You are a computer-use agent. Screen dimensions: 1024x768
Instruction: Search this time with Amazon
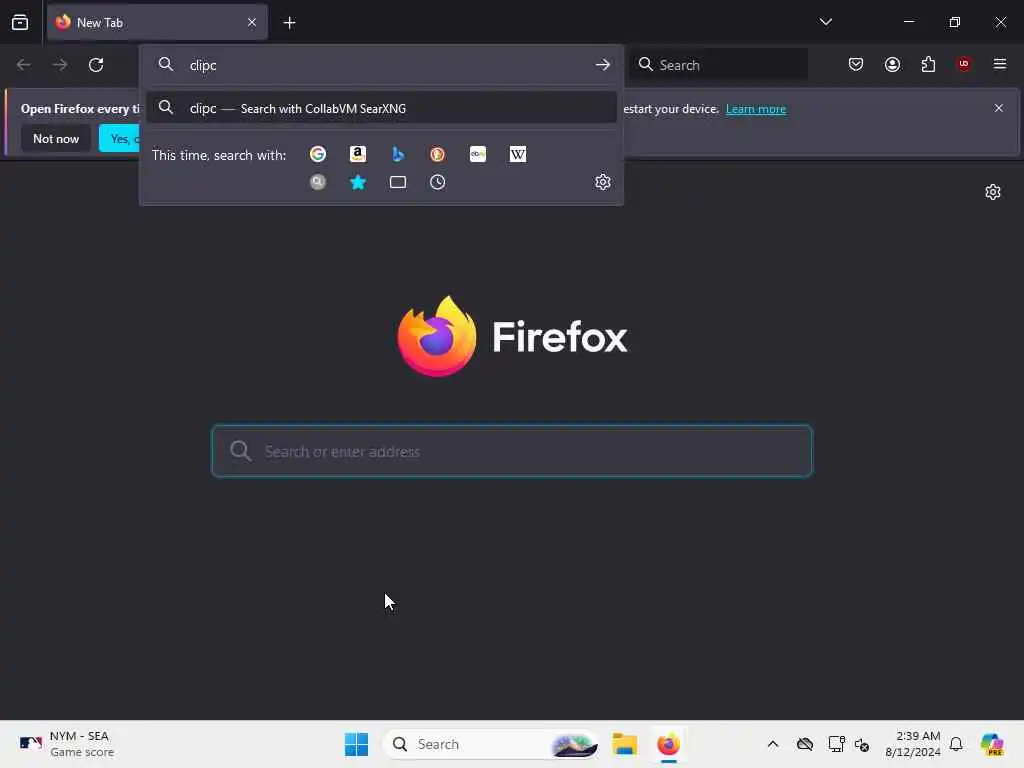click(x=358, y=154)
